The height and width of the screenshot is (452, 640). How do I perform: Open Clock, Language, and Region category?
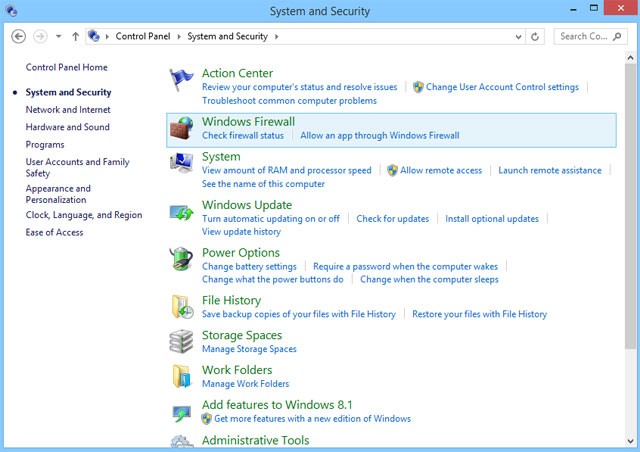tap(84, 215)
